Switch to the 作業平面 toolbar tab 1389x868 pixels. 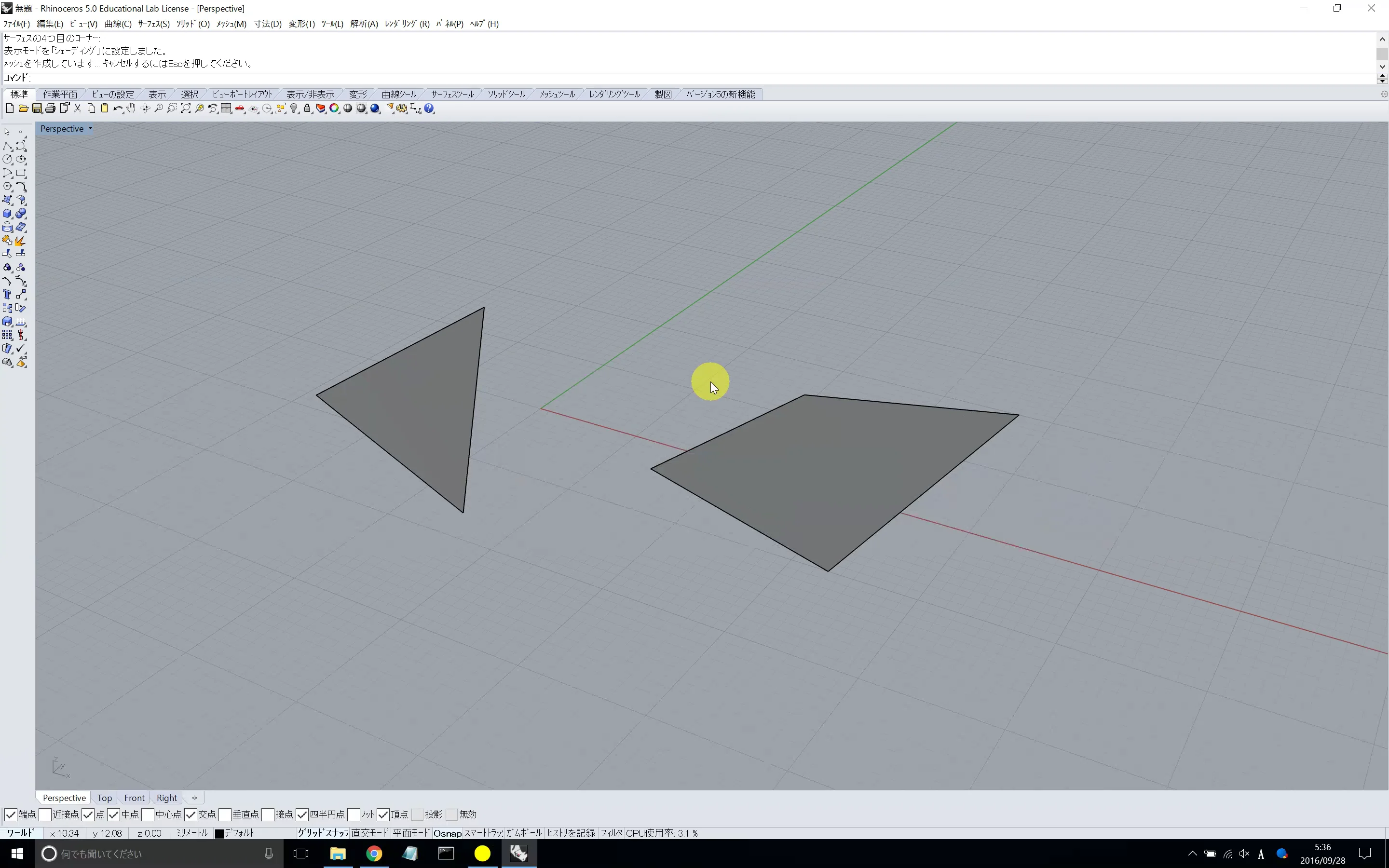[x=60, y=94]
